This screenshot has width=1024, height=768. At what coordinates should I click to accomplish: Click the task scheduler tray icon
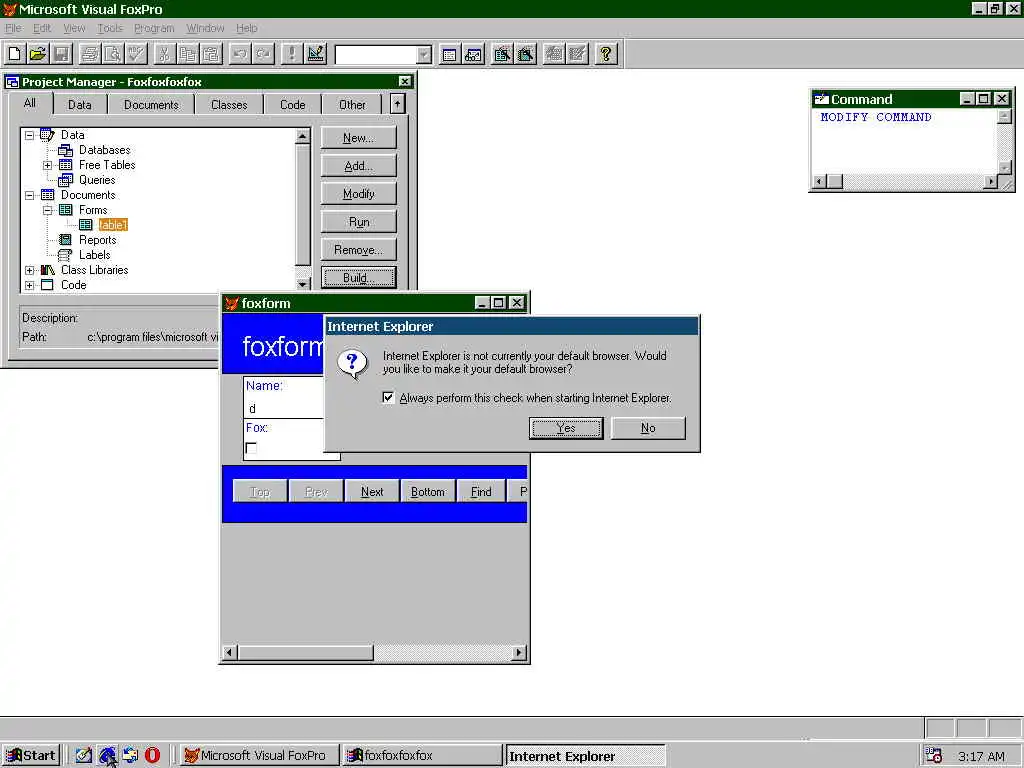(x=934, y=756)
